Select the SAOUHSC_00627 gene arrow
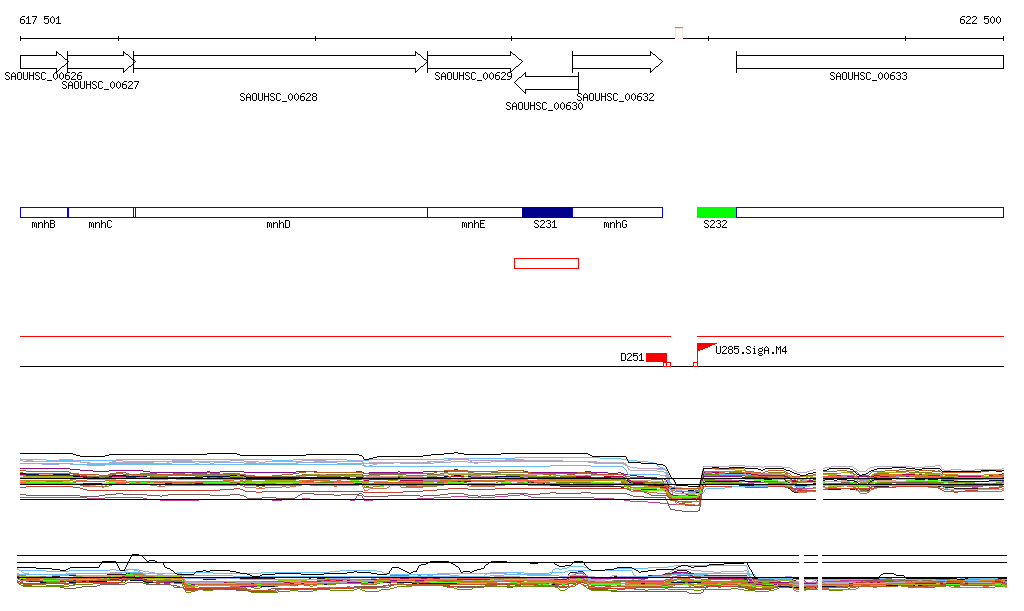 point(100,62)
